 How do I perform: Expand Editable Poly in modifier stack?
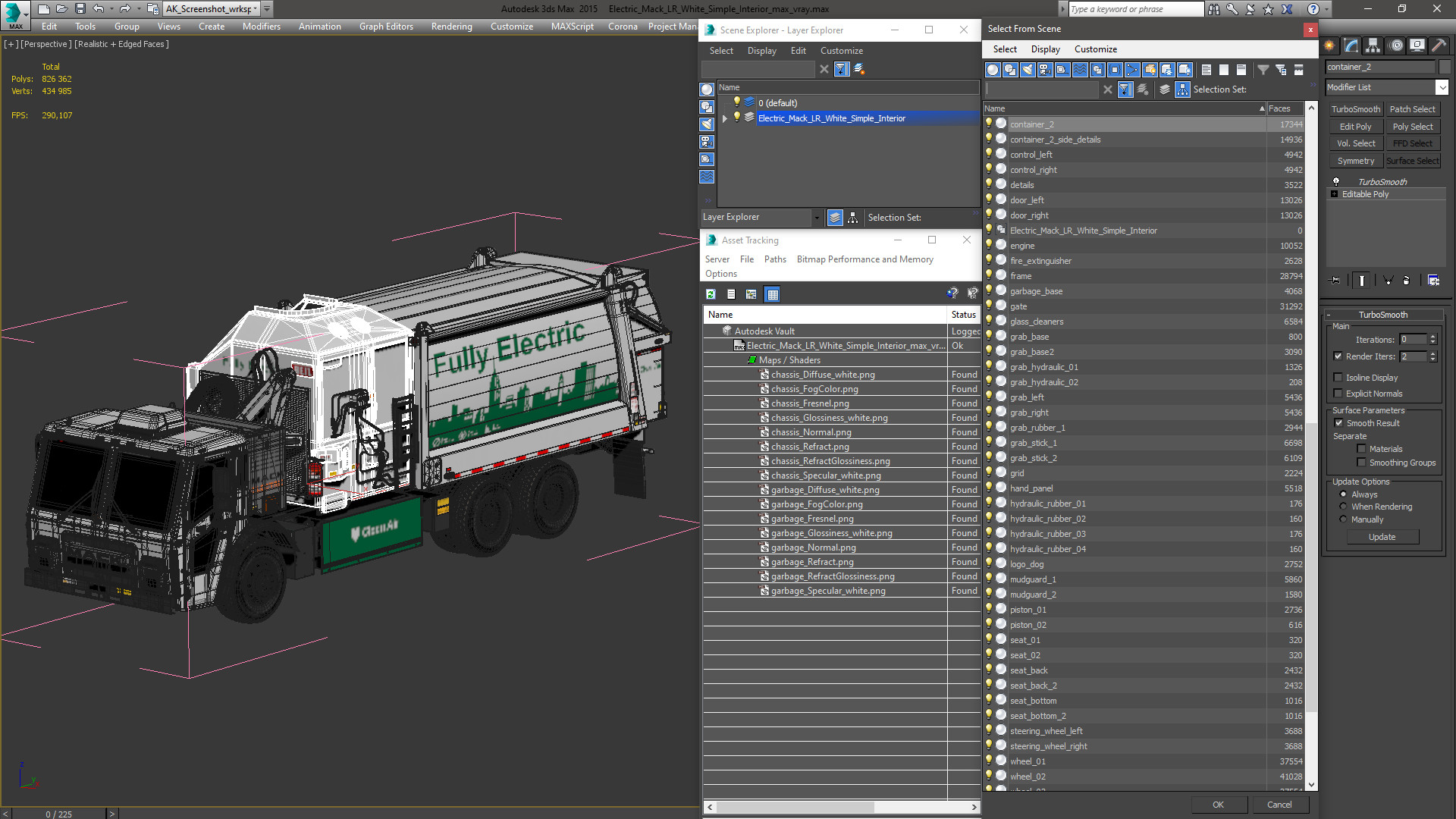click(x=1335, y=194)
